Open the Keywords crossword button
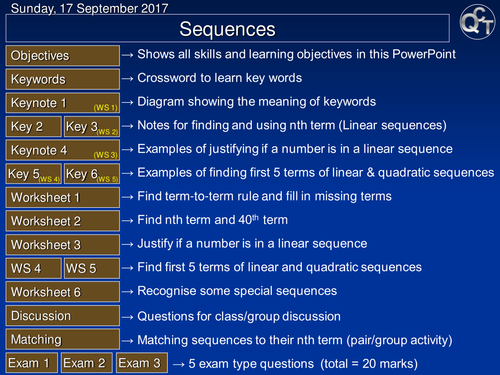The image size is (500, 375). (x=63, y=79)
